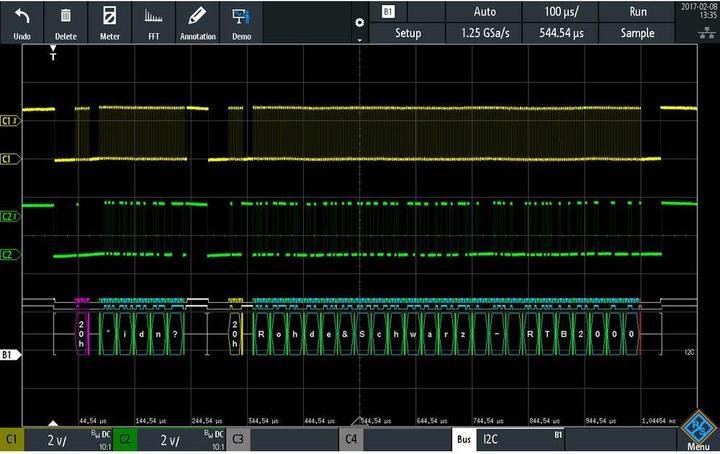Click the Undo toolbar icon
This screenshot has height=454, width=720.
tap(22, 22)
